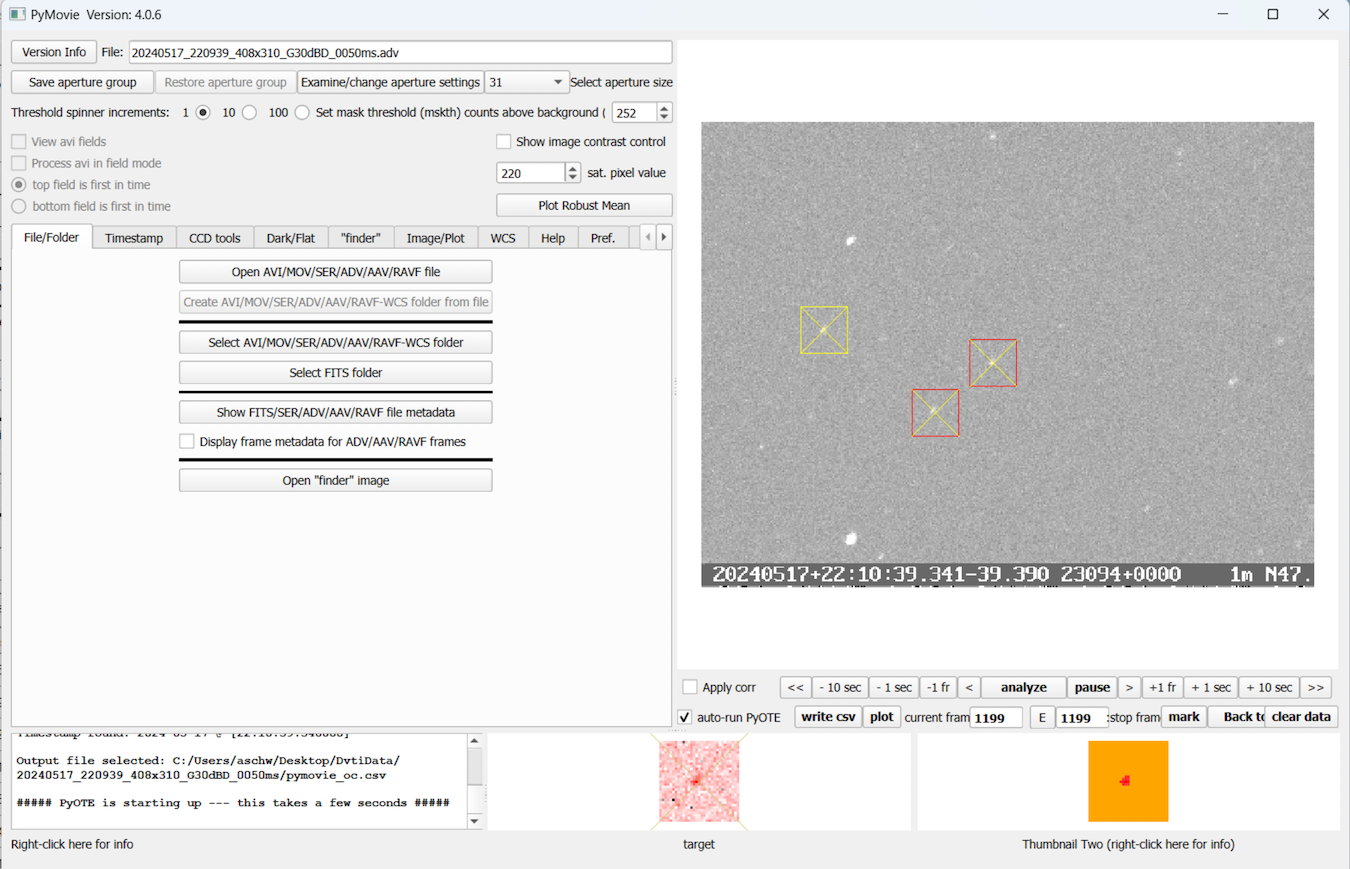Enable Show image contrast control checkbox

[x=504, y=142]
